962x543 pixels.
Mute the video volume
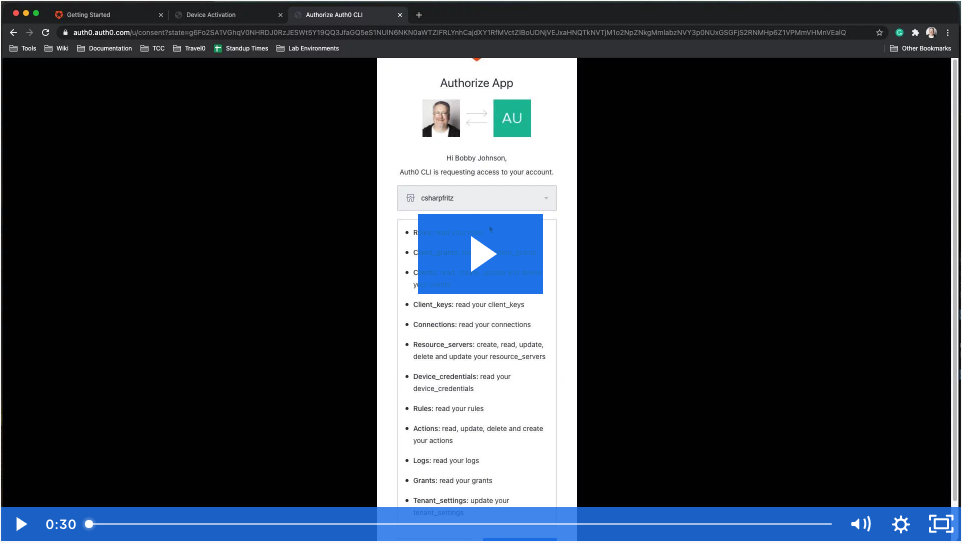[861, 524]
